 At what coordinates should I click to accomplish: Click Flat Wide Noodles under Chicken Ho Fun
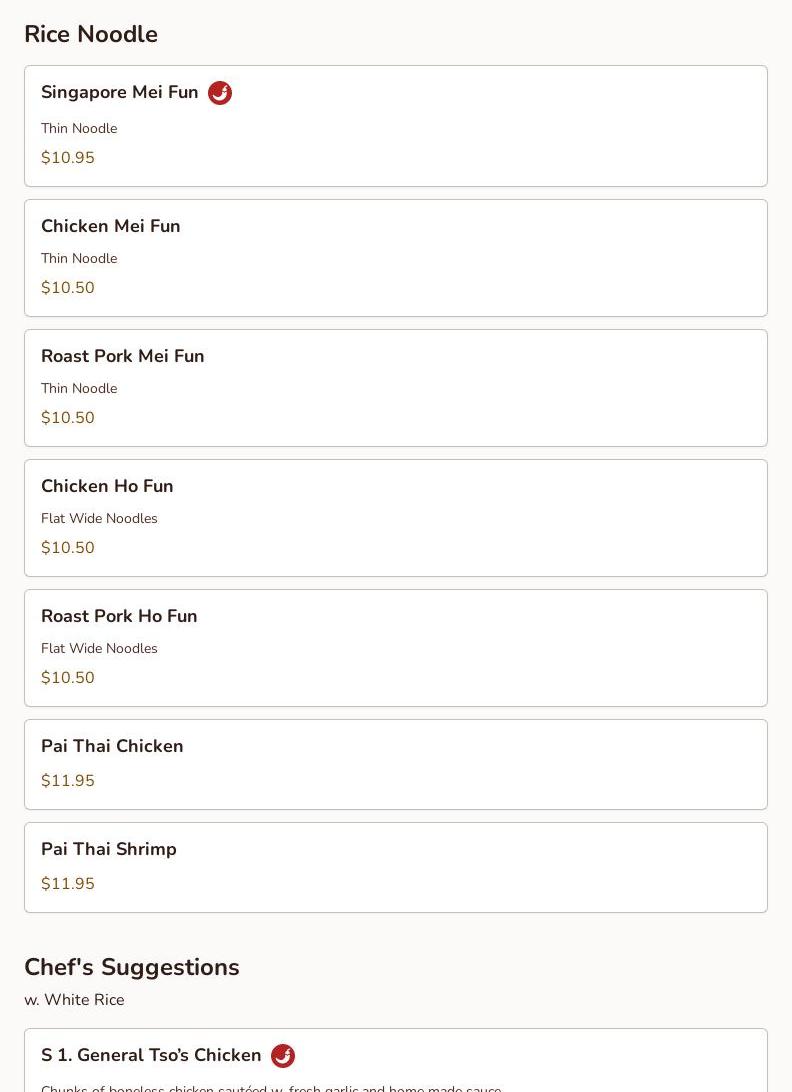pos(99,518)
